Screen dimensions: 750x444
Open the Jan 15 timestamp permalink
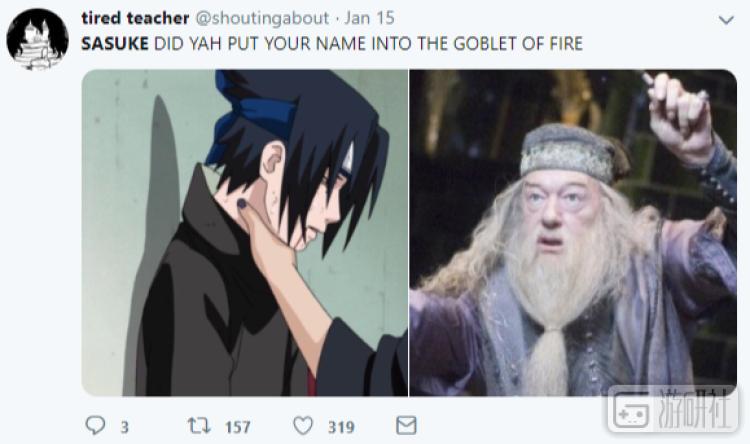pos(369,18)
